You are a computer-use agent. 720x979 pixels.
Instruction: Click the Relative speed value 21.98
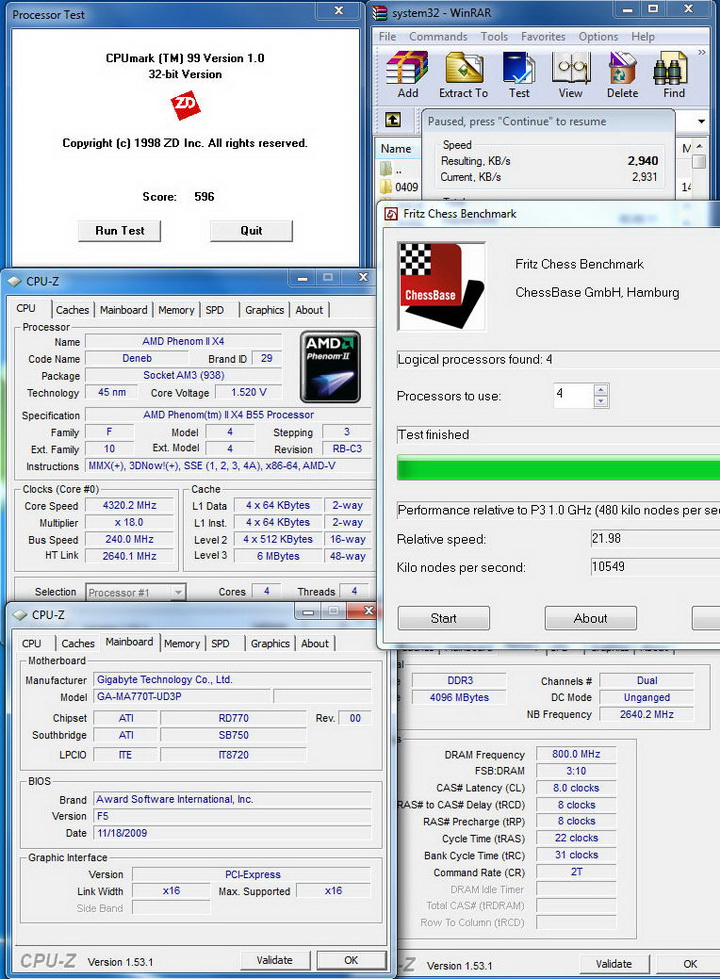(x=655, y=538)
